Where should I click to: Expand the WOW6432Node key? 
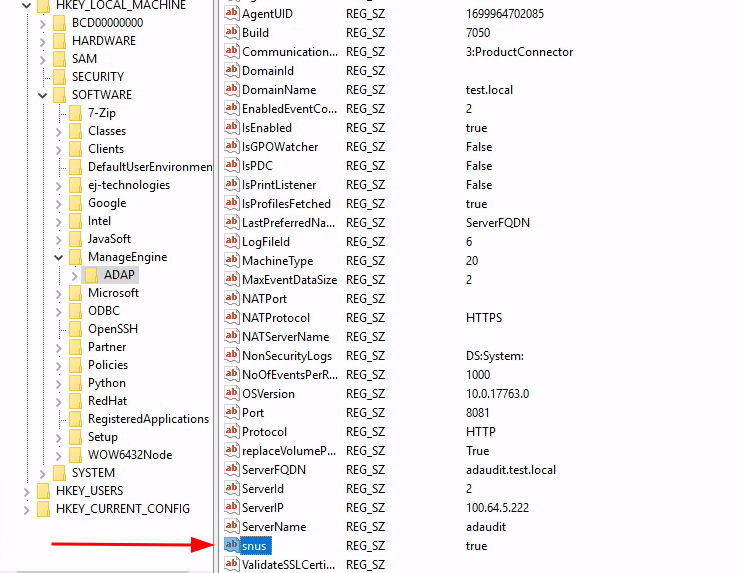tap(58, 455)
